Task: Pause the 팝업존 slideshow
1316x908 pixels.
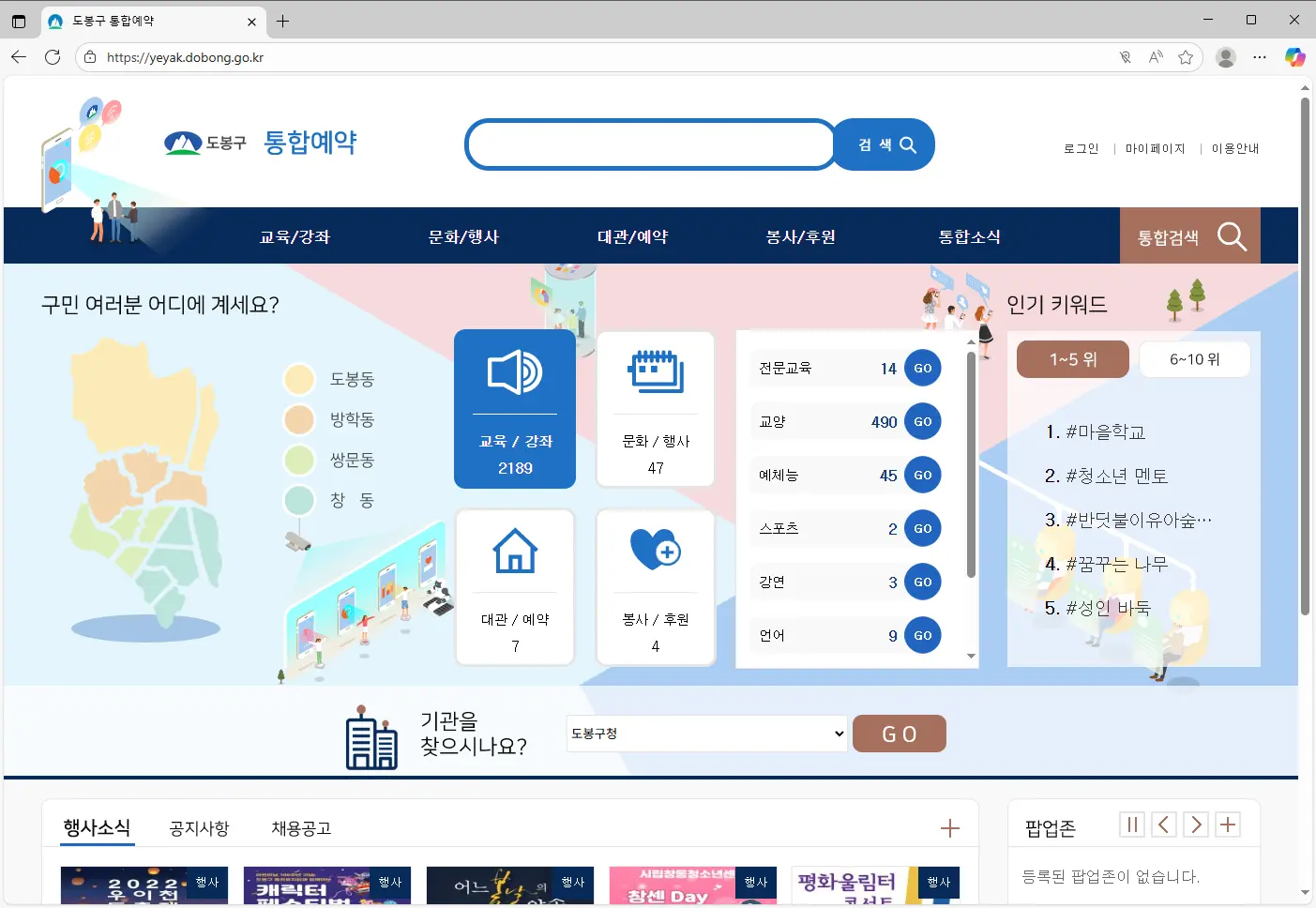Action: 1132,824
